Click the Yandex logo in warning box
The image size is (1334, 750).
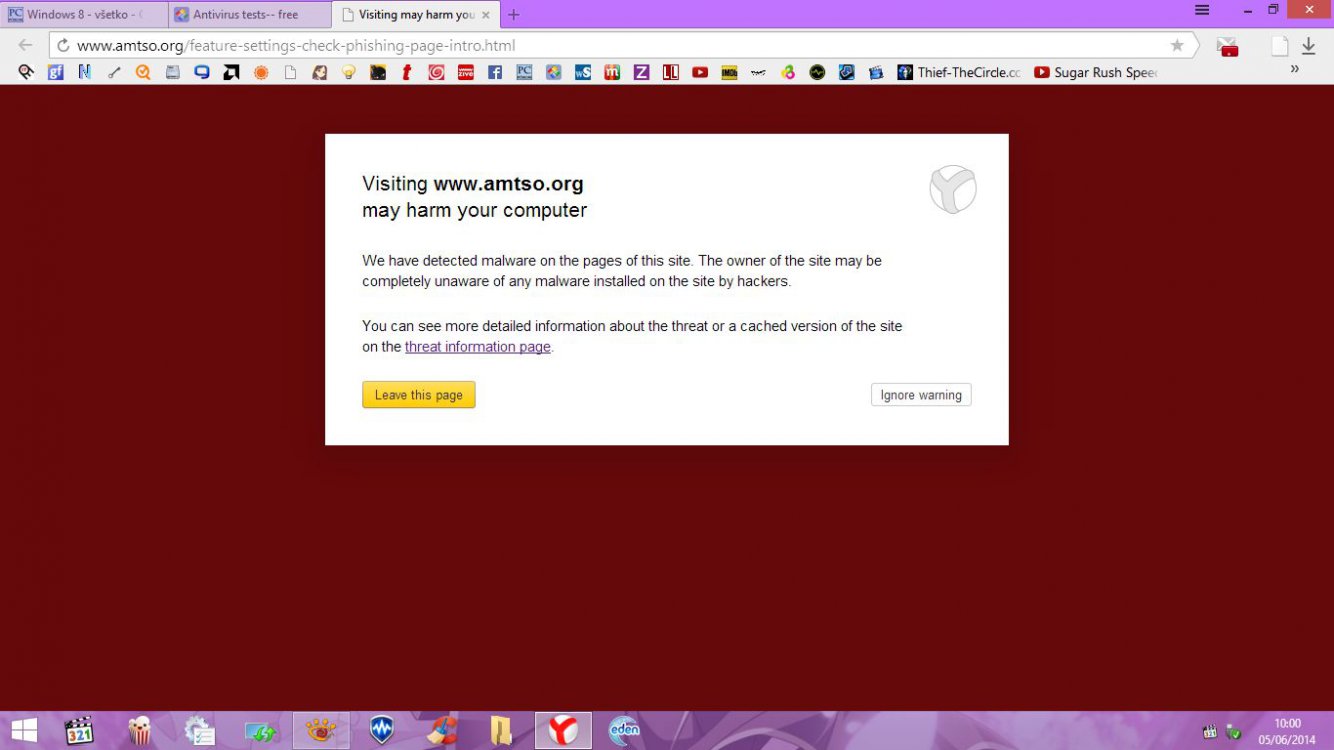[x=953, y=189]
